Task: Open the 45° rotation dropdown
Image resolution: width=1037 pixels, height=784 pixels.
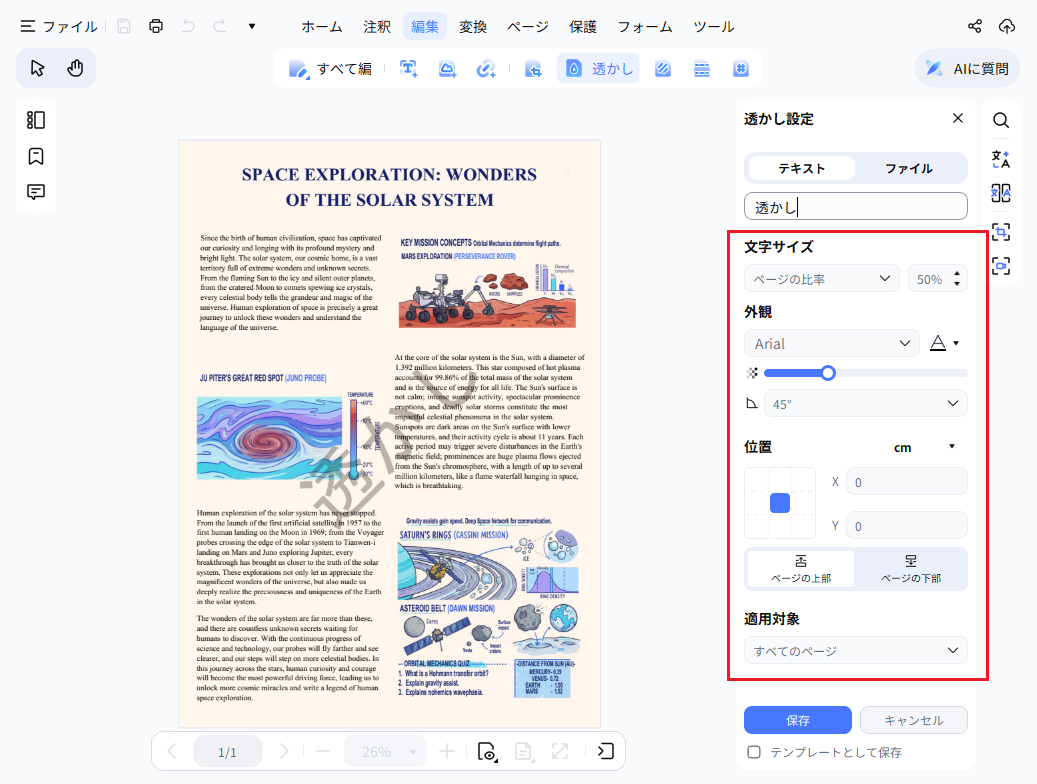Action: 866,404
